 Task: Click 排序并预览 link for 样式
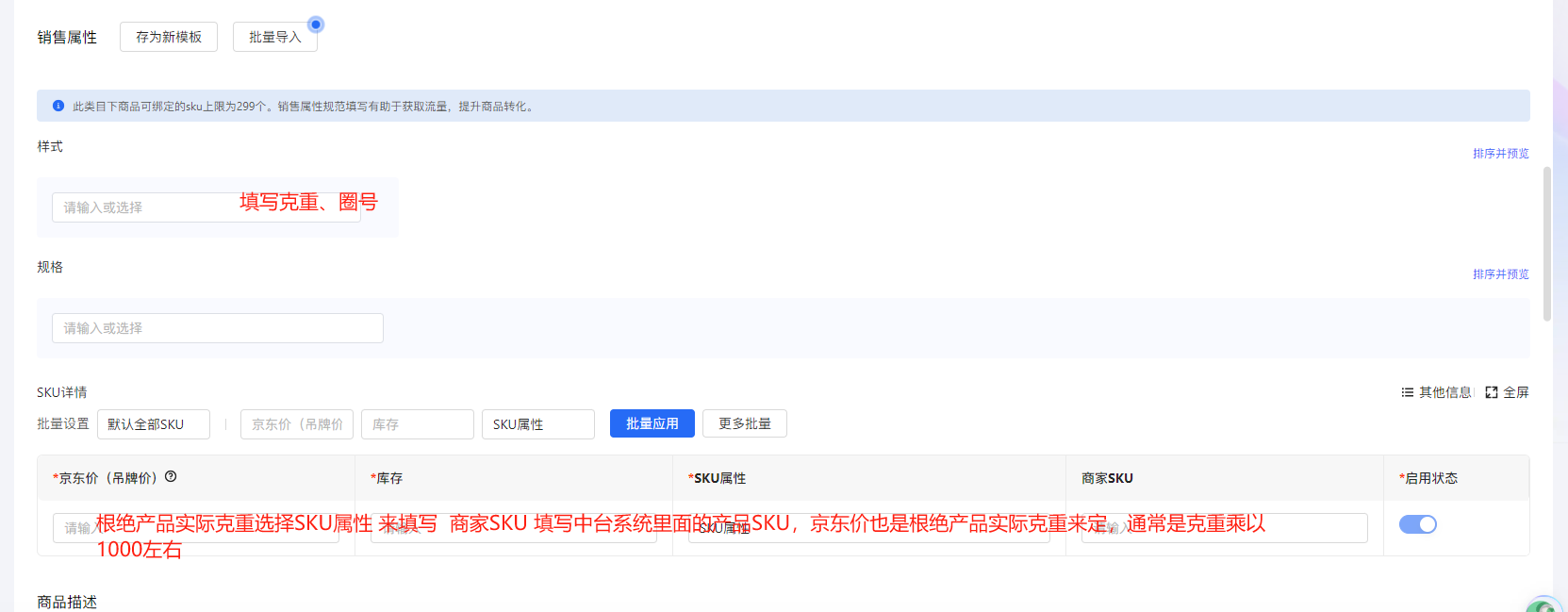point(1500,154)
